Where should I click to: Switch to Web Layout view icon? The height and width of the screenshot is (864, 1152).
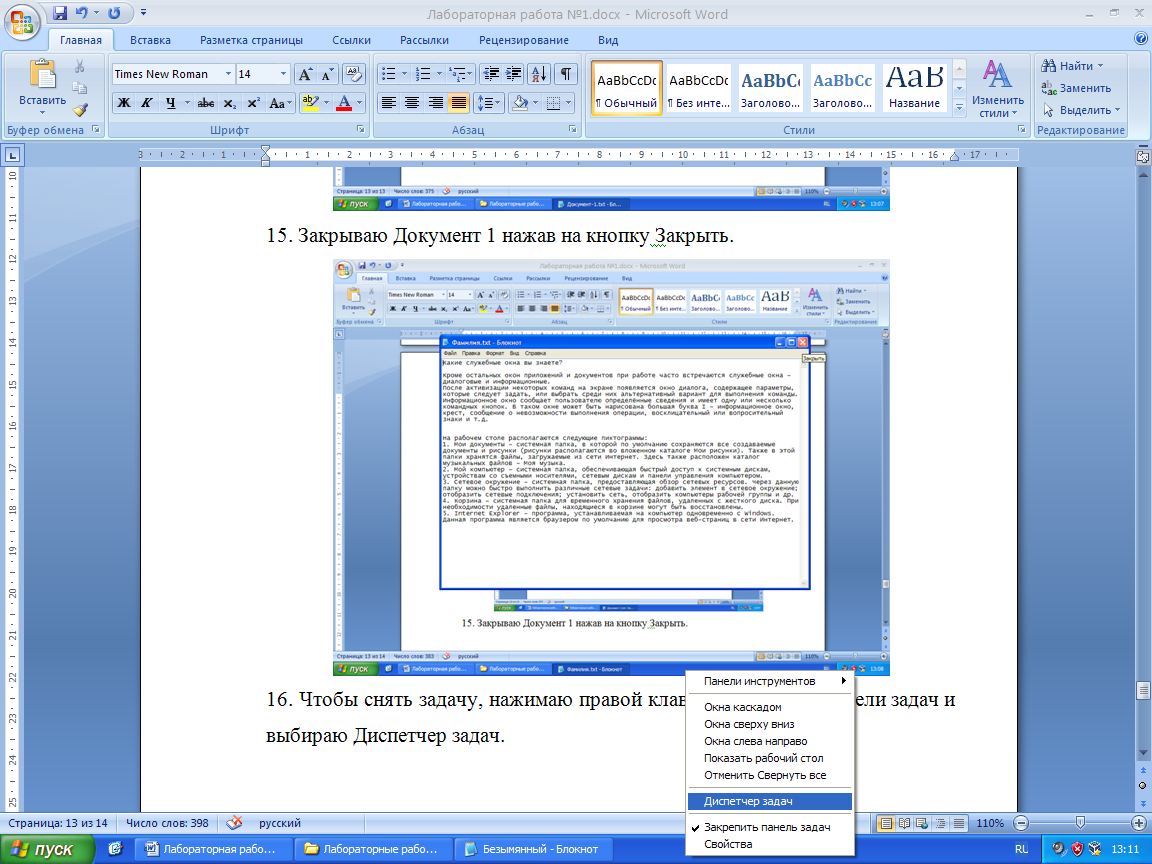923,824
